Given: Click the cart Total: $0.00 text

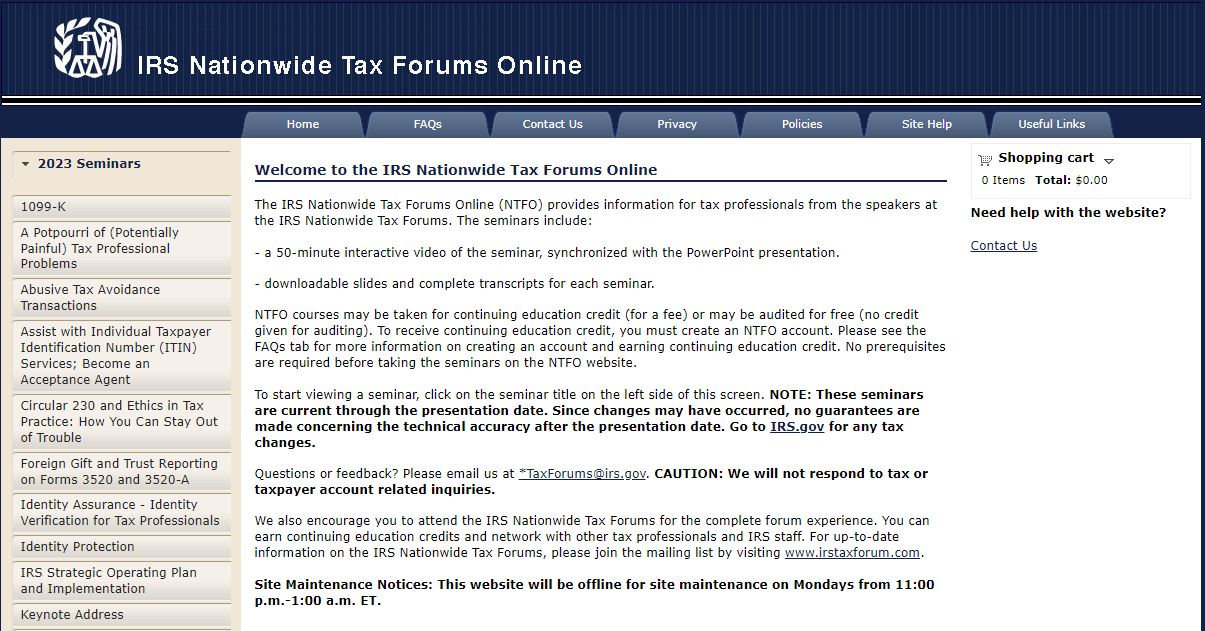Looking at the screenshot, I should coord(1071,181).
